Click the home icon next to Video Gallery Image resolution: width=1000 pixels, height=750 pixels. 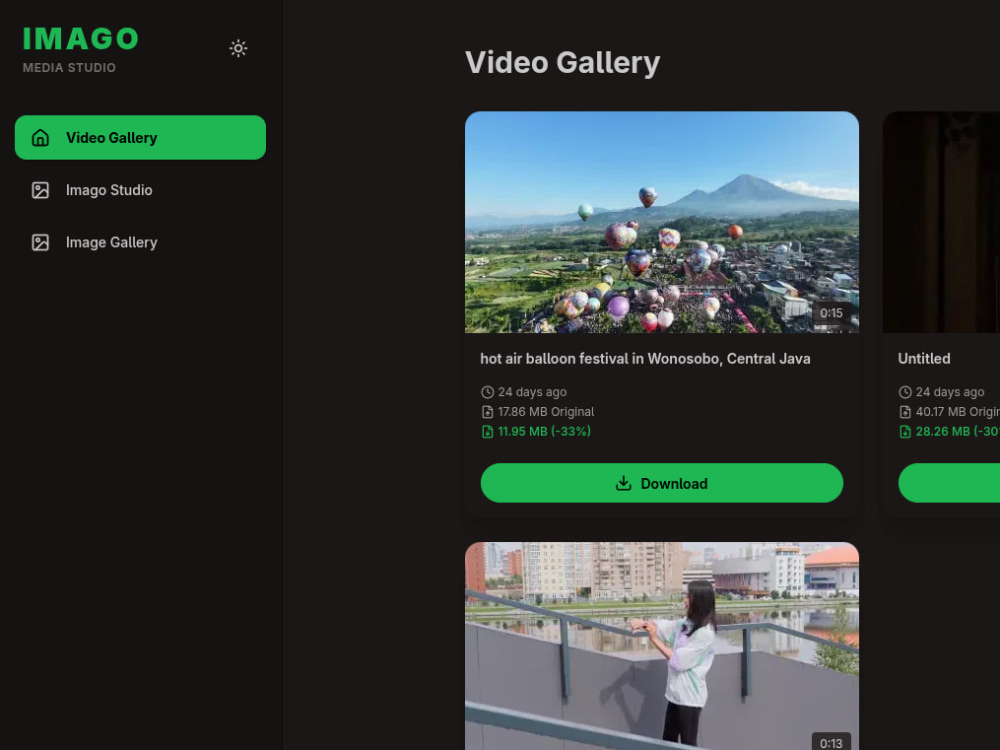click(x=40, y=138)
